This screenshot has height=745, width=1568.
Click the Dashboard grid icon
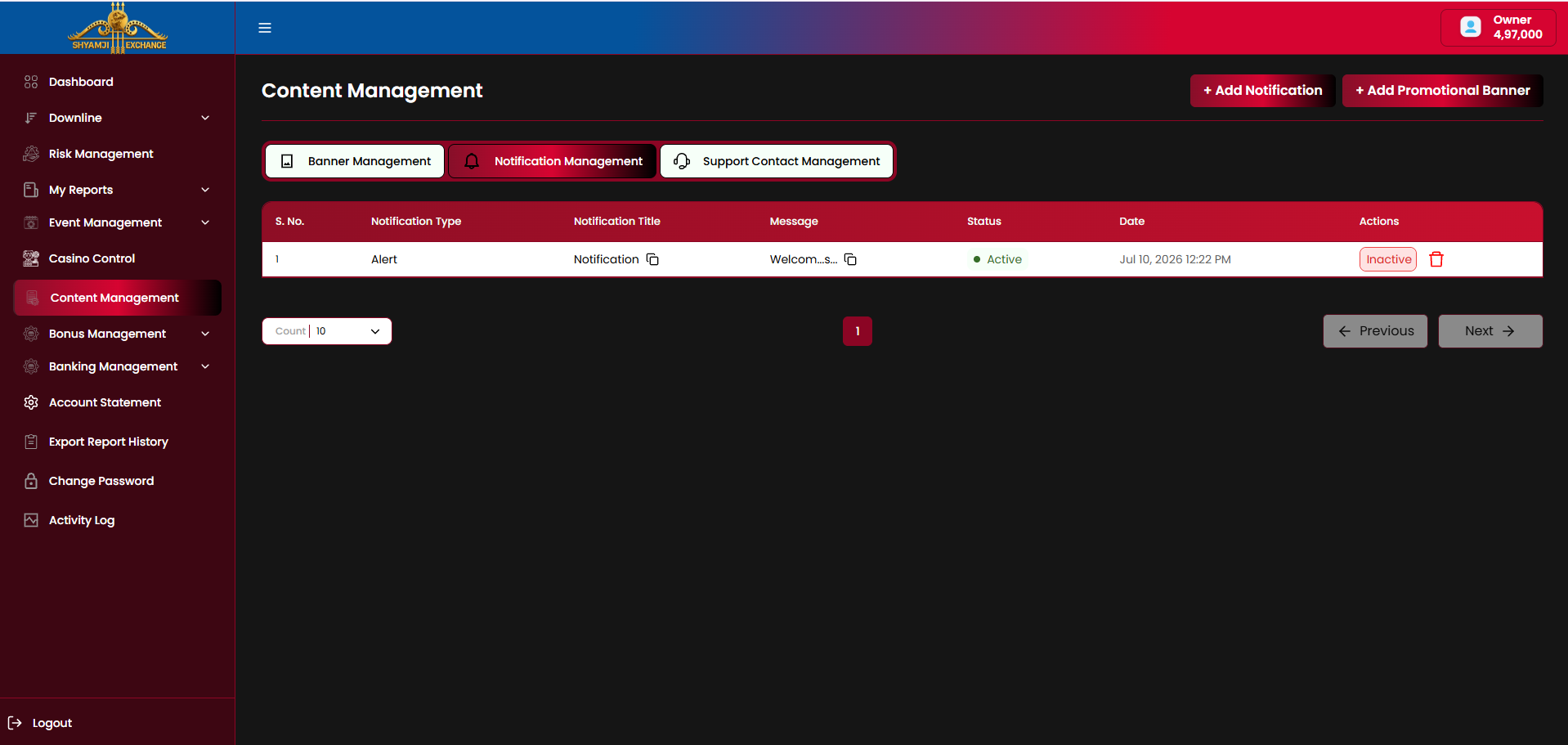coord(31,82)
